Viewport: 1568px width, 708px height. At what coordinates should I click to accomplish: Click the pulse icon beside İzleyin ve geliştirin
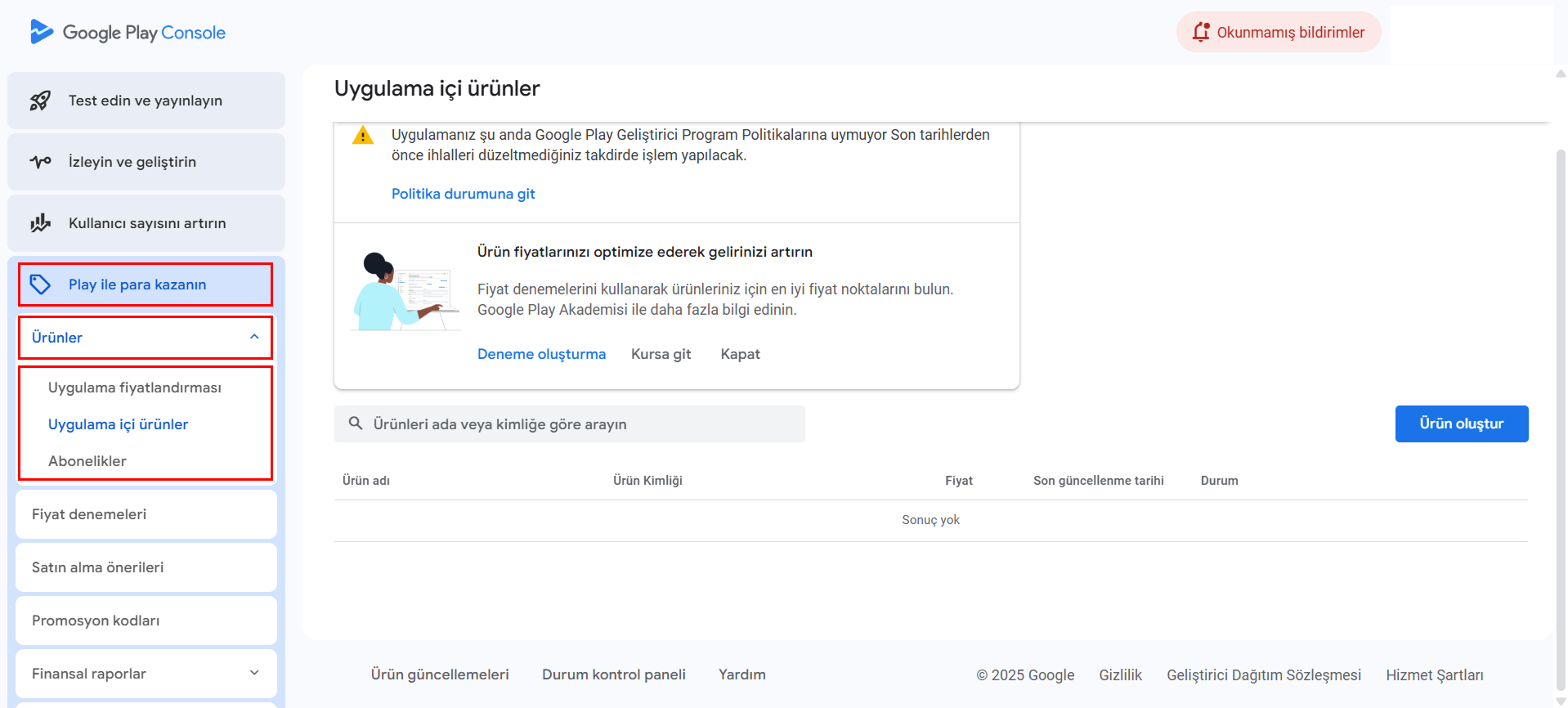click(x=40, y=162)
